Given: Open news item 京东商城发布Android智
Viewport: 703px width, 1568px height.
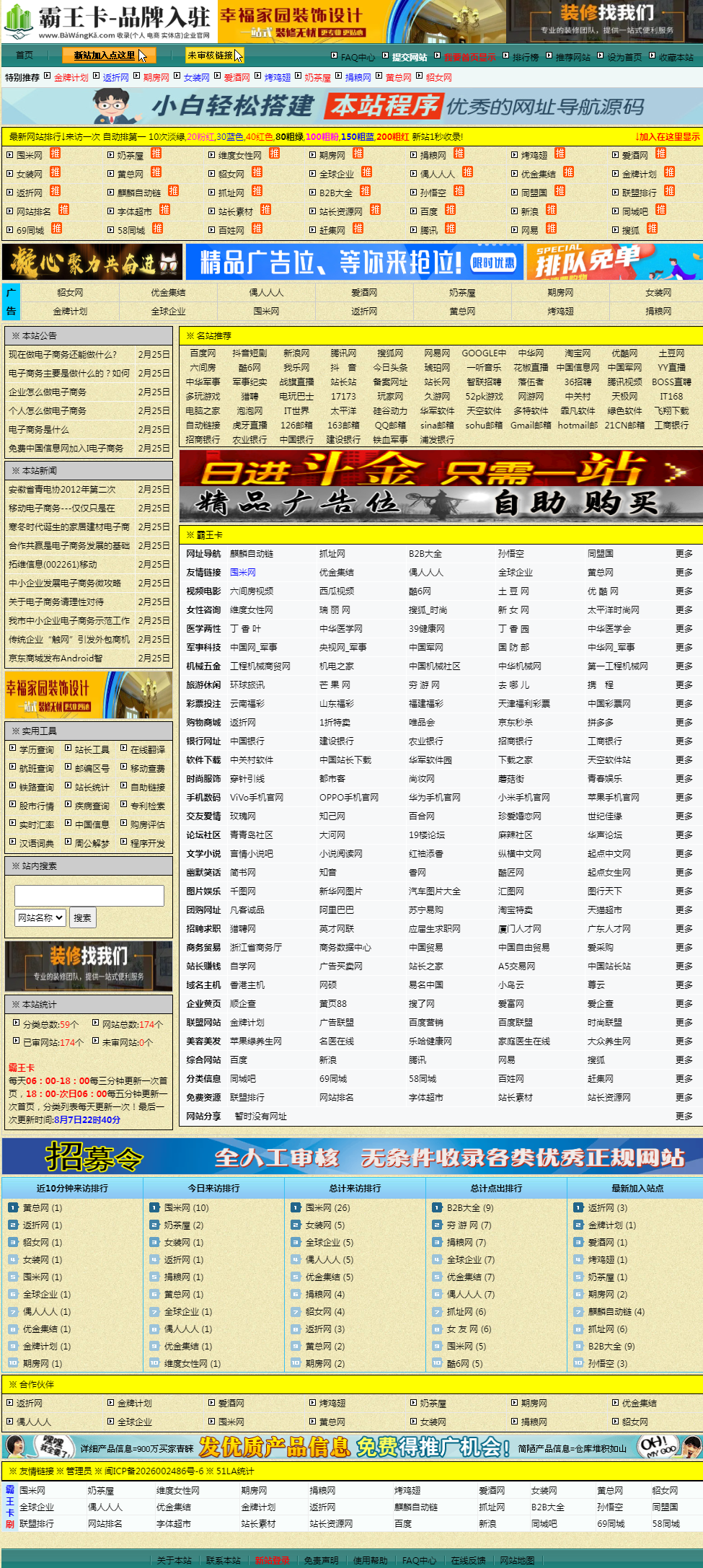Looking at the screenshot, I should pyautogui.click(x=56, y=659).
